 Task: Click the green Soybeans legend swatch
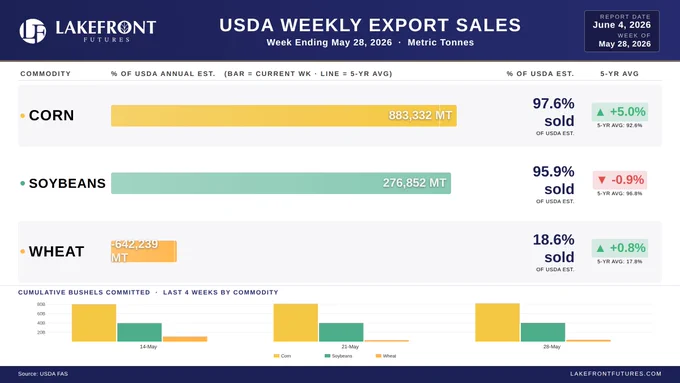pos(327,356)
